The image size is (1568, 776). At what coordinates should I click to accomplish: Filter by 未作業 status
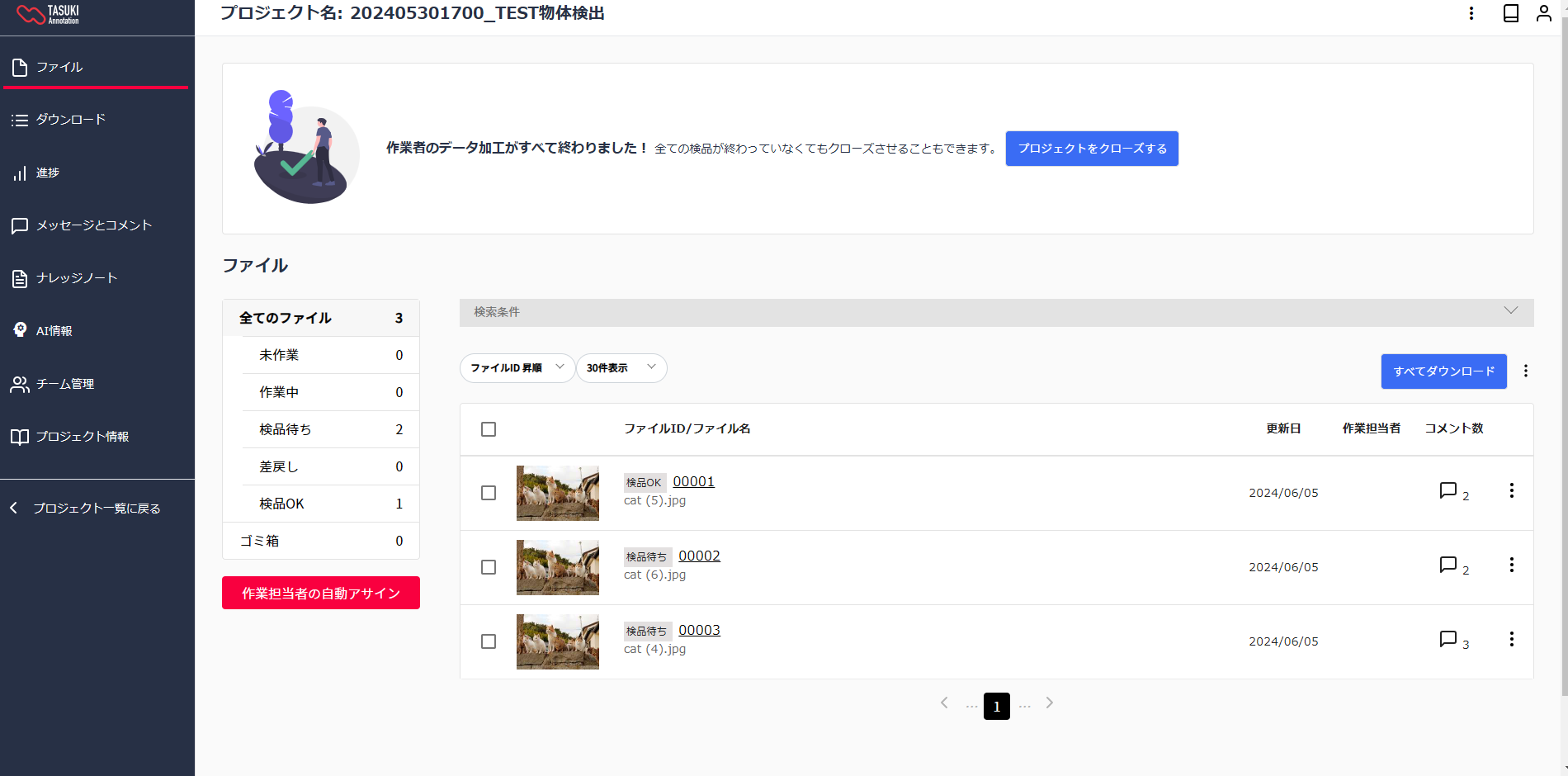coord(330,355)
